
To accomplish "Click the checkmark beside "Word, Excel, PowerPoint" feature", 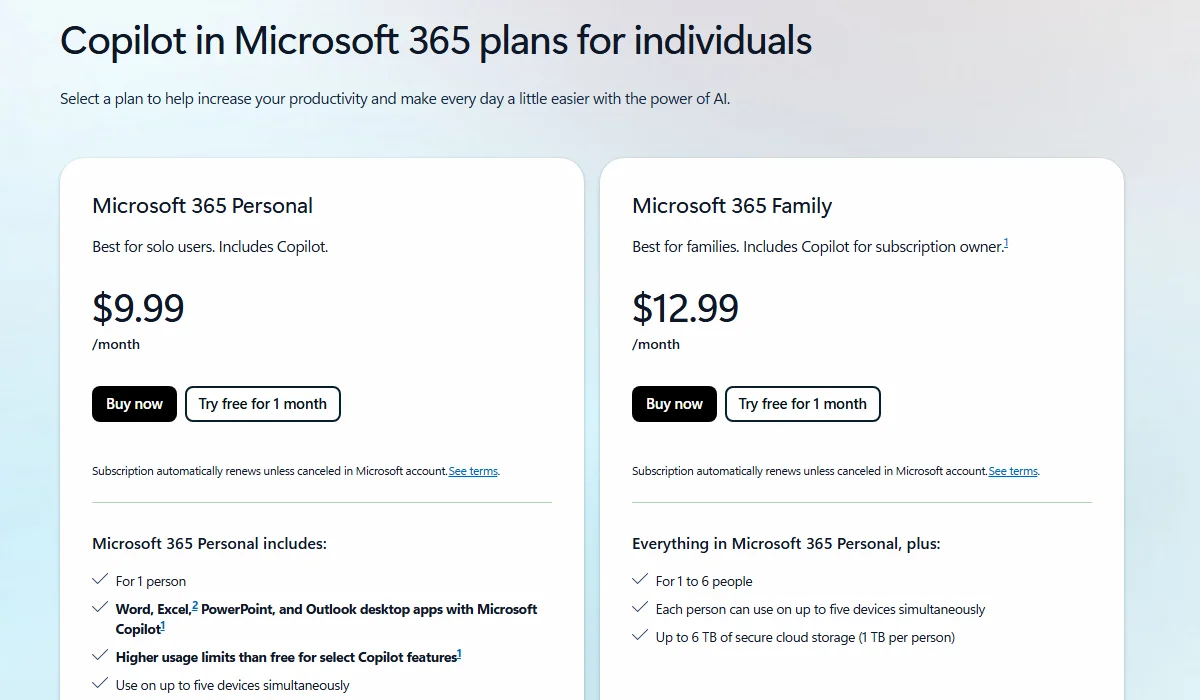I will pos(99,607).
